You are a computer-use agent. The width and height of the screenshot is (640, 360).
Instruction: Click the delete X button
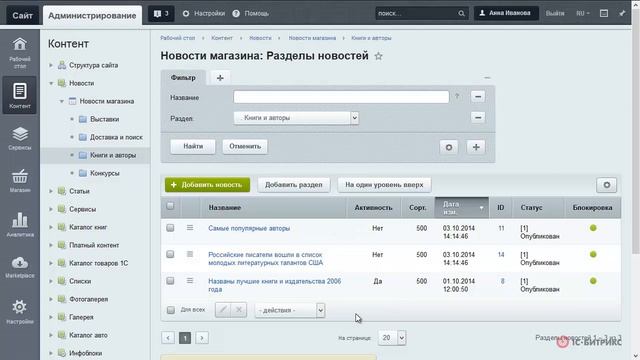coord(239,310)
